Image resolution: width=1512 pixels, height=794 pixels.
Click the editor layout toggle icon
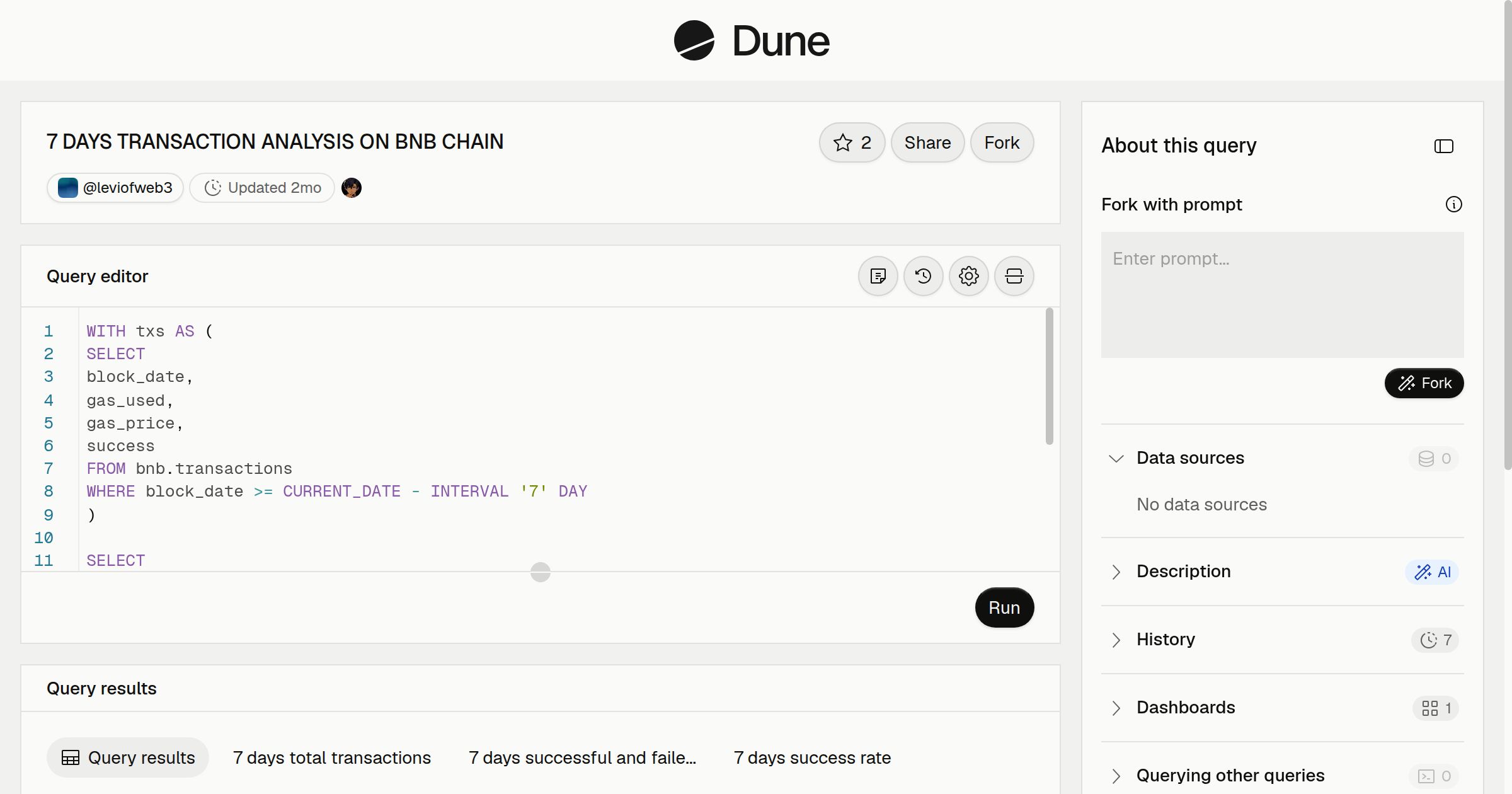(1014, 276)
